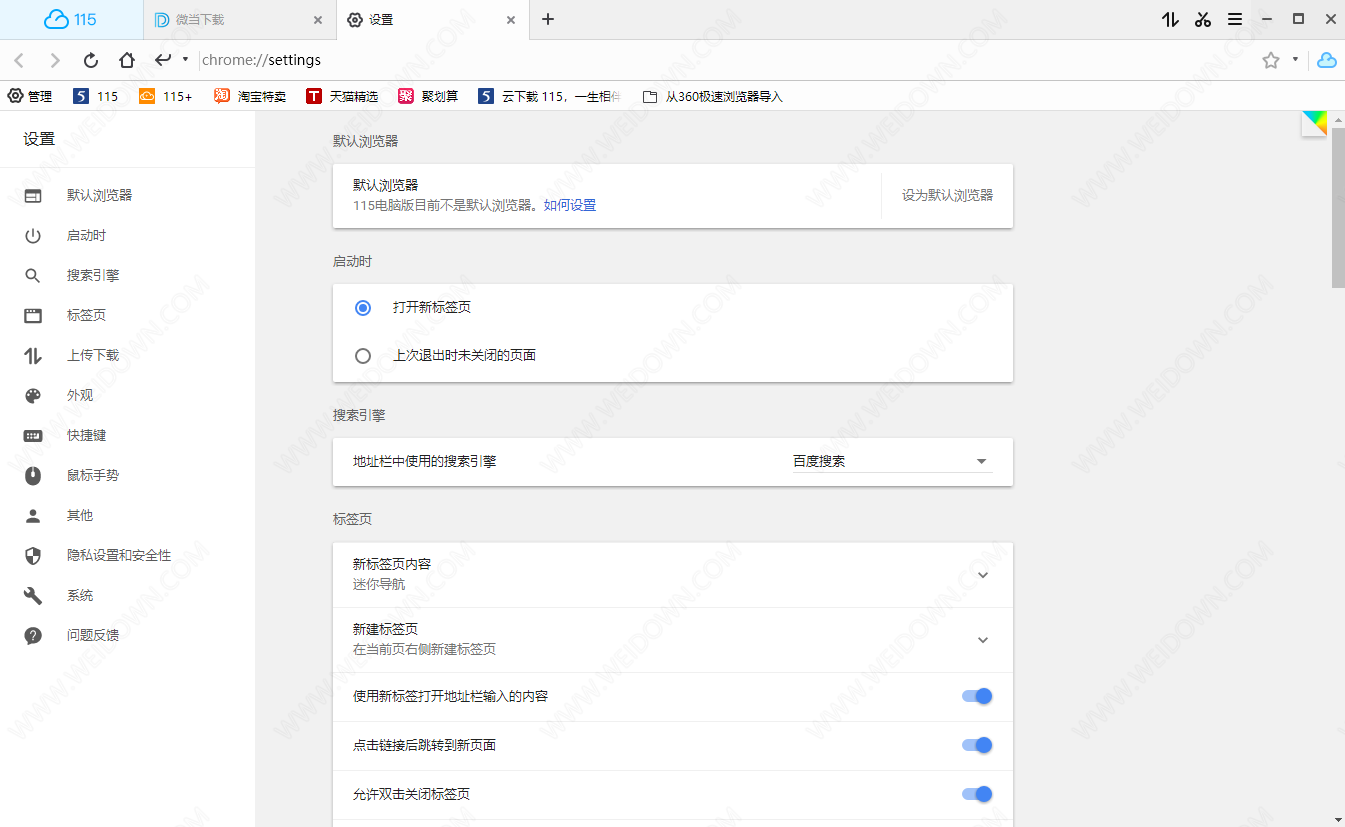Switch to the 微当下载 tab
The width and height of the screenshot is (1345, 827).
239,20
